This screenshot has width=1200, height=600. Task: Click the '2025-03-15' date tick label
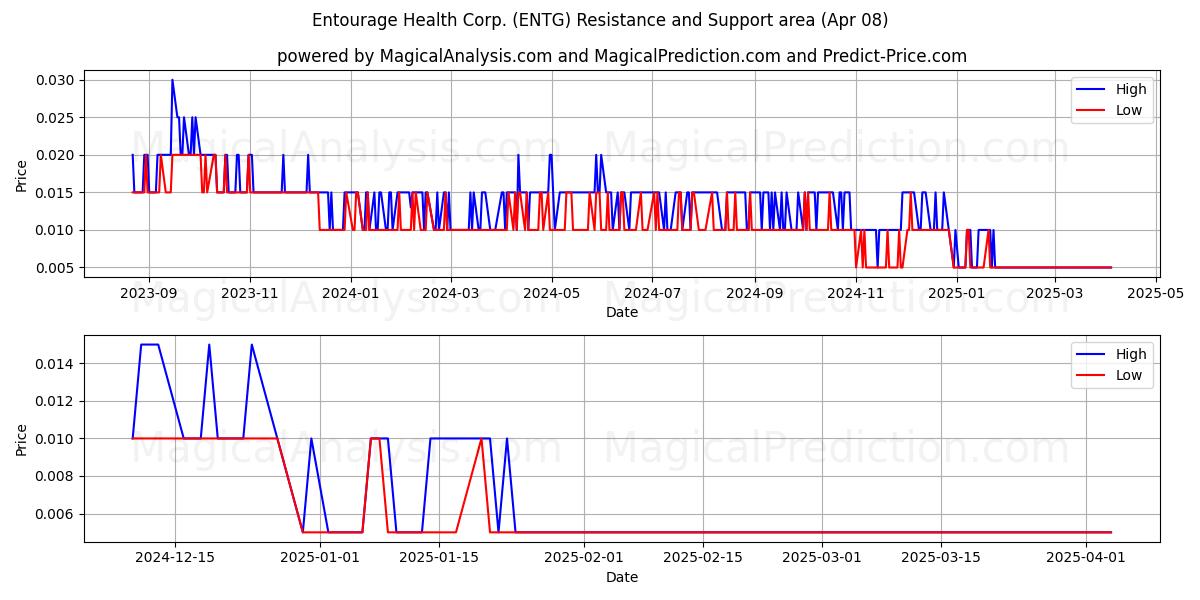[941, 558]
